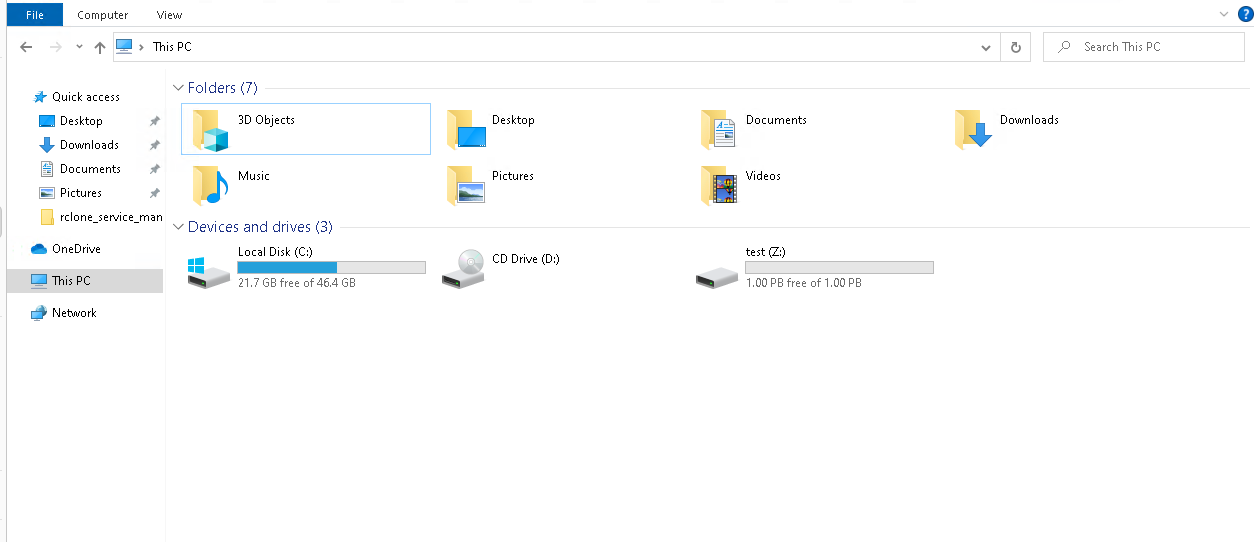Click the Quick access star icon
Image resolution: width=1254 pixels, height=542 pixels.
point(40,97)
